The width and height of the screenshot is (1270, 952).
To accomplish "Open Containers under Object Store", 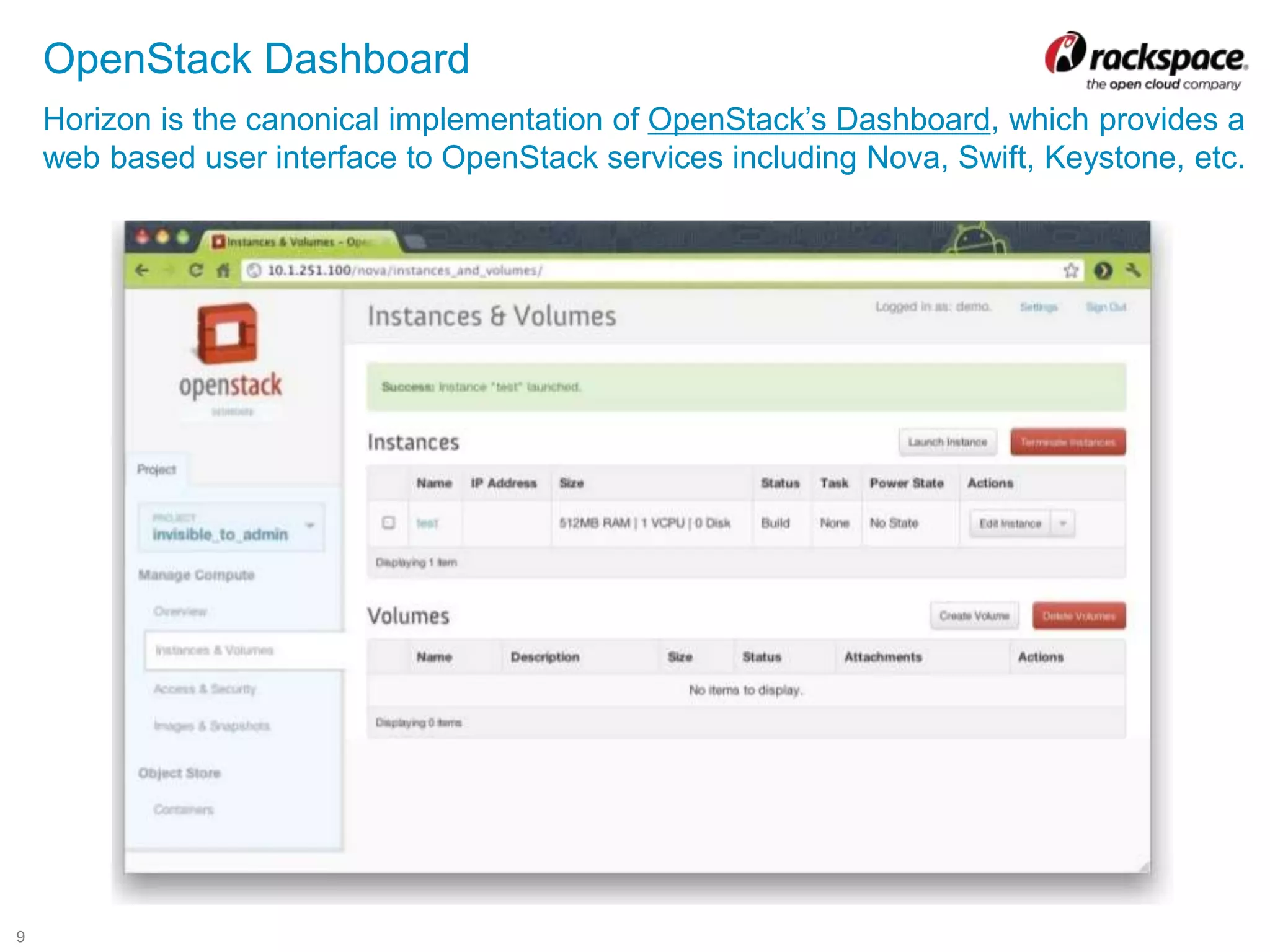I will click(x=184, y=809).
